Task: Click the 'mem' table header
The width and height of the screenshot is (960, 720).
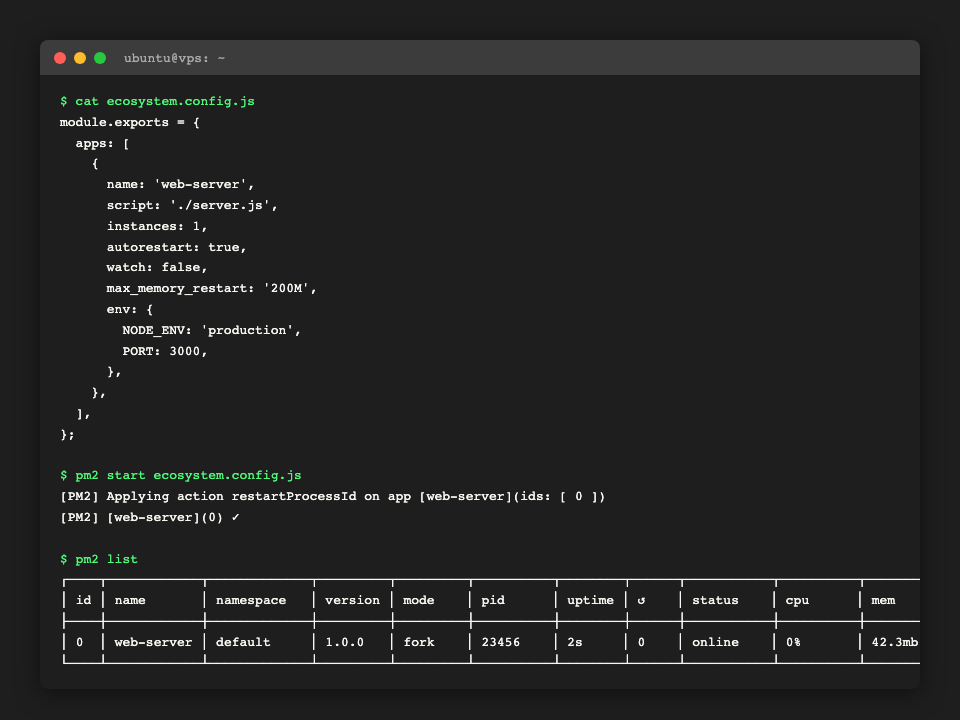Action: click(x=883, y=601)
